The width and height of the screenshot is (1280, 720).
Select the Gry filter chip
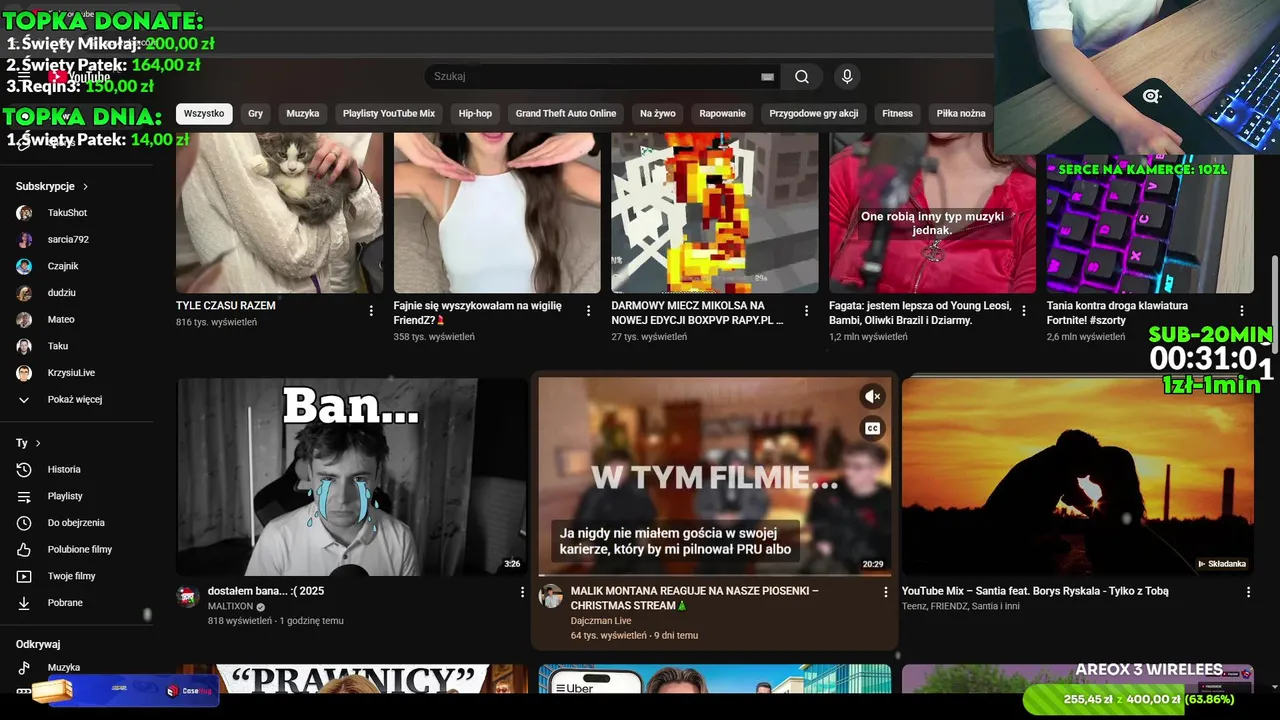(255, 114)
